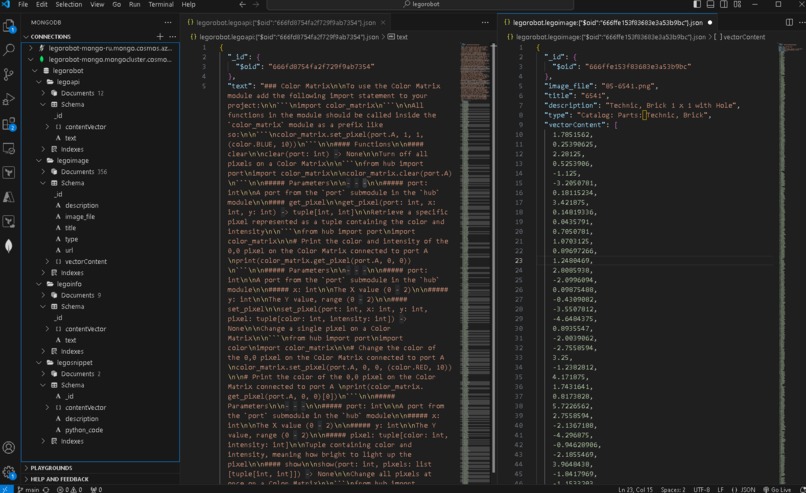Viewport: 806px width, 493px height.
Task: Open the File menu
Action: [23, 4]
